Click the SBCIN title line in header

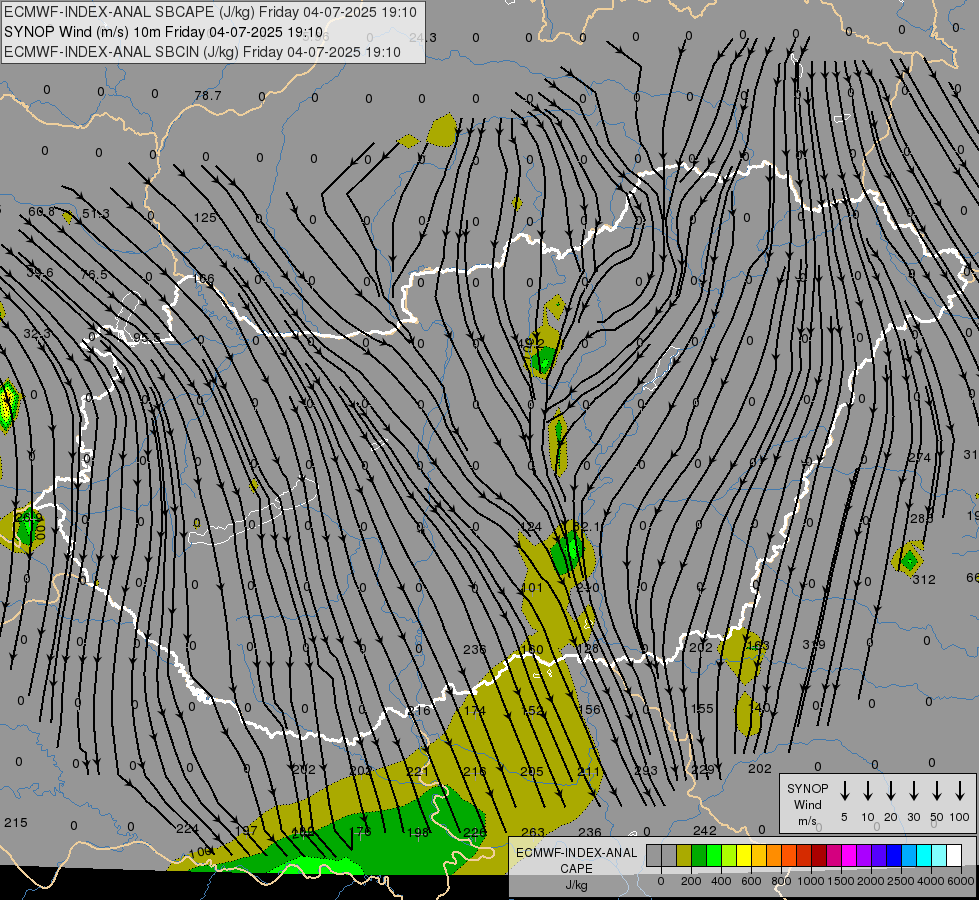[x=202, y=52]
